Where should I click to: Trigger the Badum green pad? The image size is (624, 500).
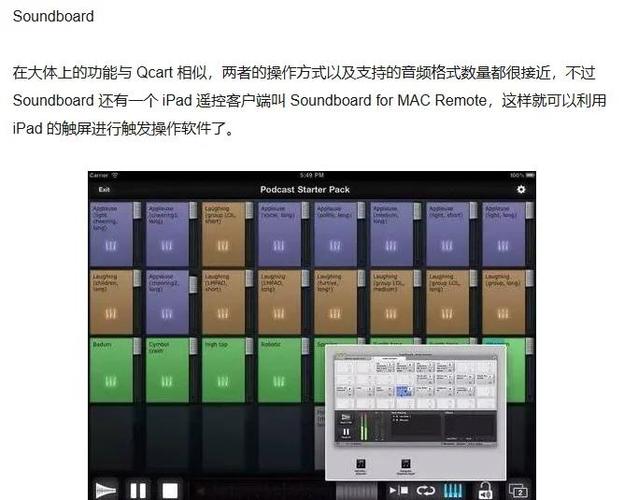(x=111, y=370)
